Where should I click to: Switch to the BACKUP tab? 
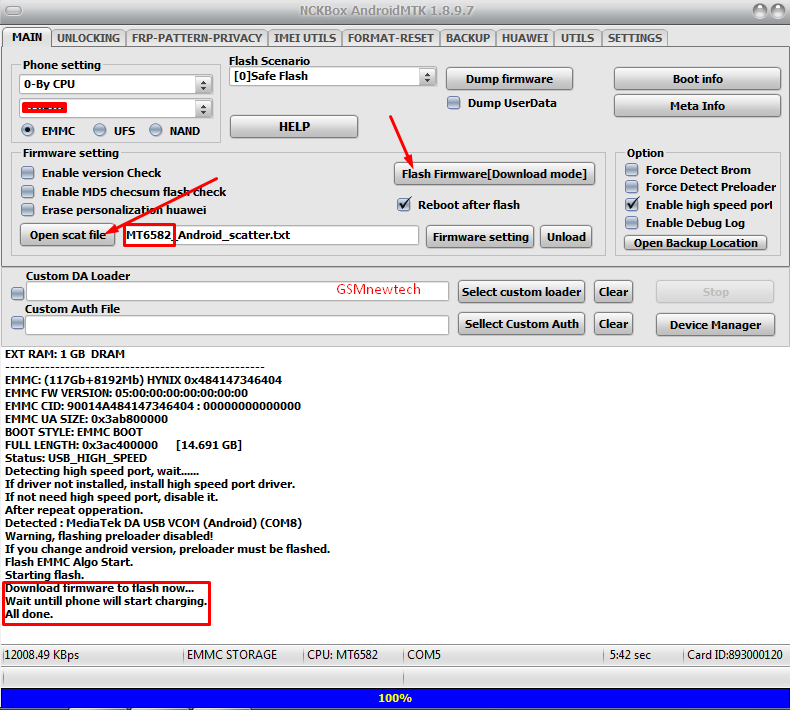[x=468, y=38]
